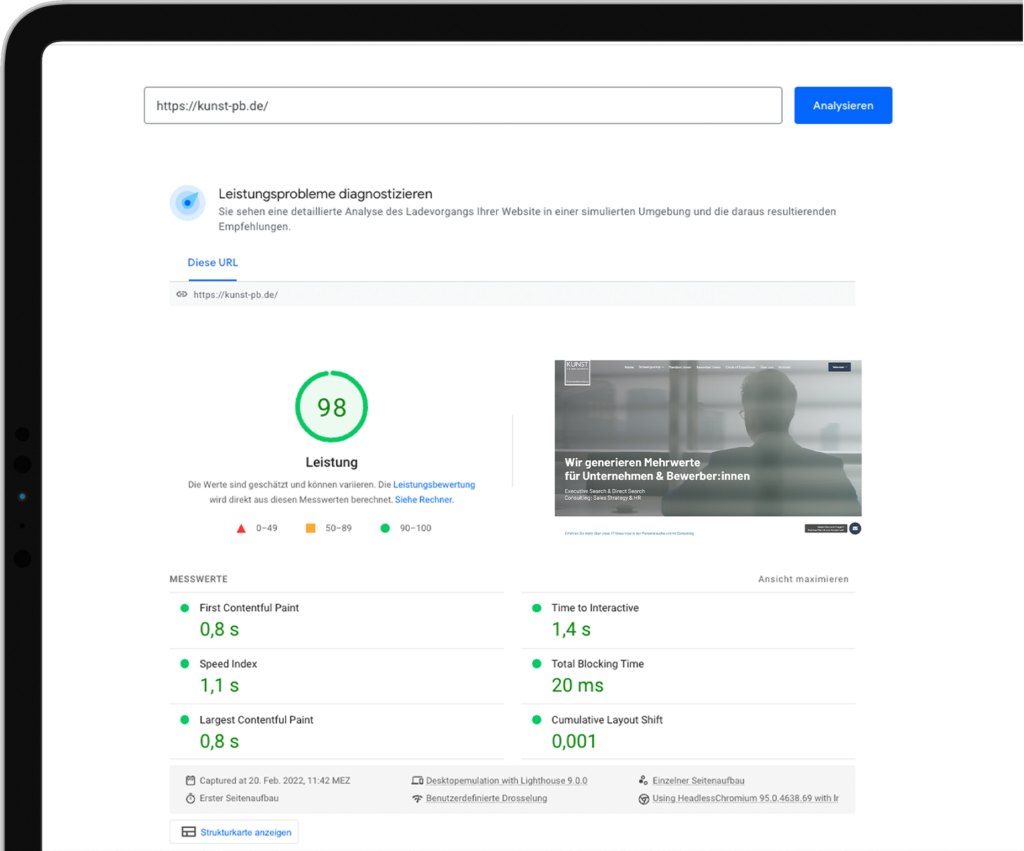
Task: Expand the First Contentful Paint metric
Action: [x=249, y=608]
